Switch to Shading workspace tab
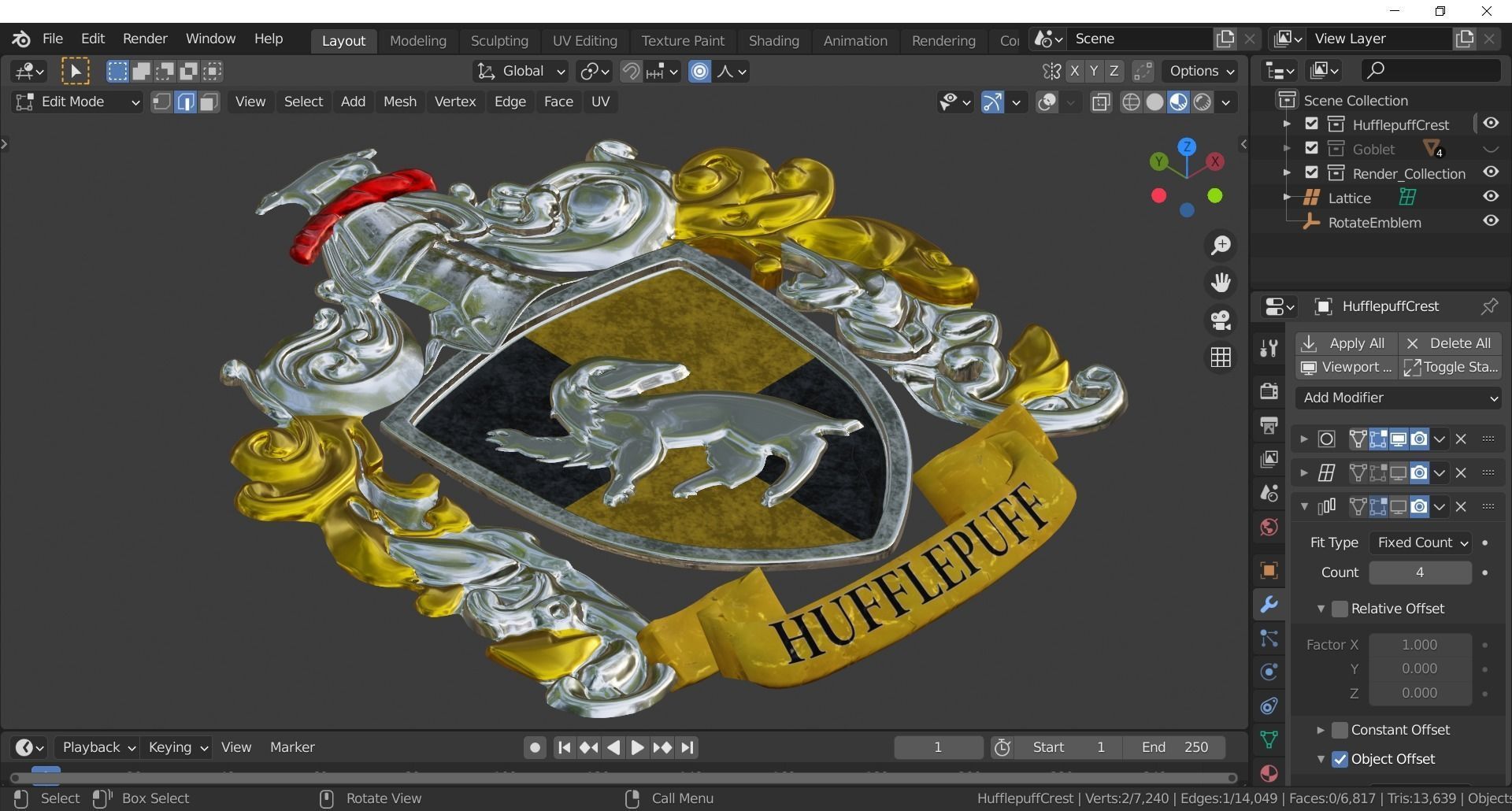The height and width of the screenshot is (811, 1512). point(773,40)
